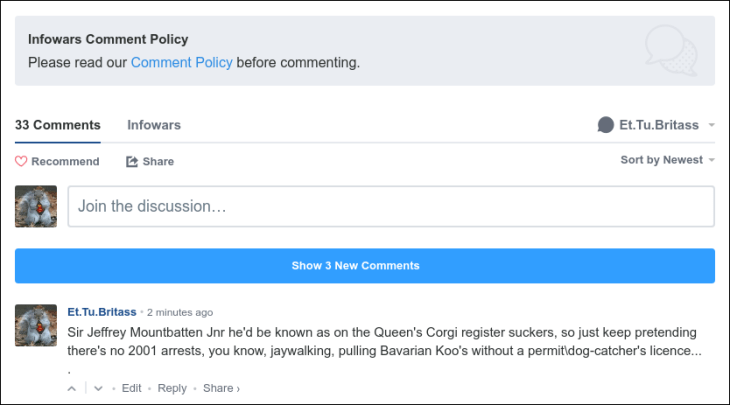
Task: Click the Share arrow icon near Recommend
Action: coord(132,161)
